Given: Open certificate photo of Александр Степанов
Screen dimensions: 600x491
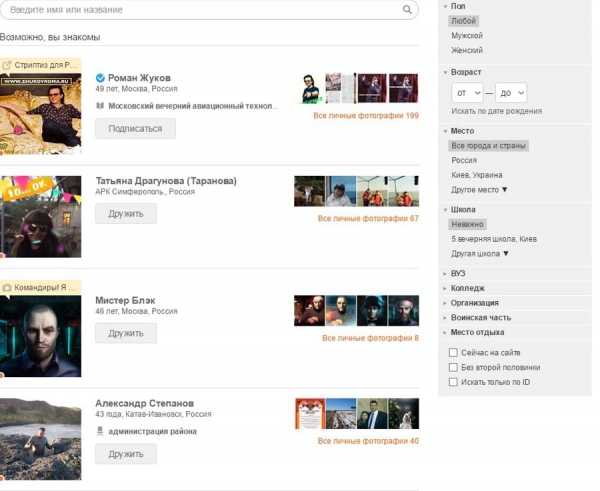Looking at the screenshot, I should tap(310, 414).
